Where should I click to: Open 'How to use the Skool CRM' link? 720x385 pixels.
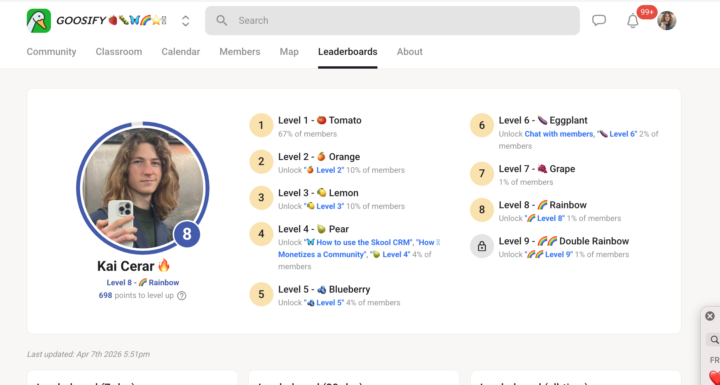point(359,242)
